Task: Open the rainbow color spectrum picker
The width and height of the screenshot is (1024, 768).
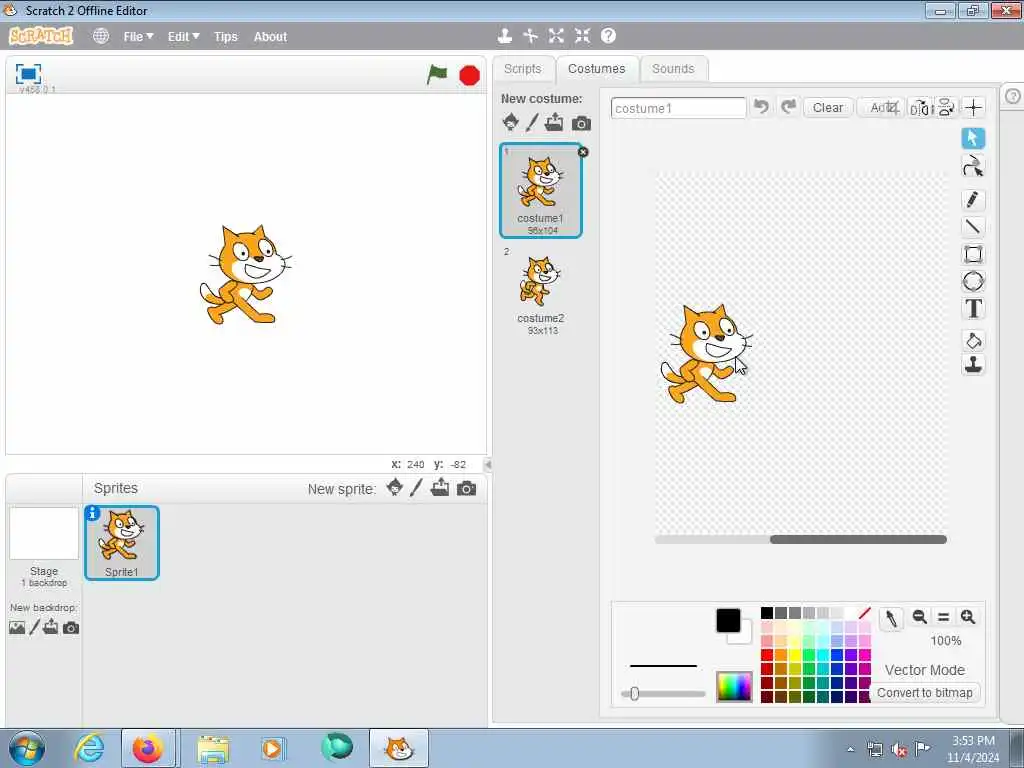Action: coord(734,686)
